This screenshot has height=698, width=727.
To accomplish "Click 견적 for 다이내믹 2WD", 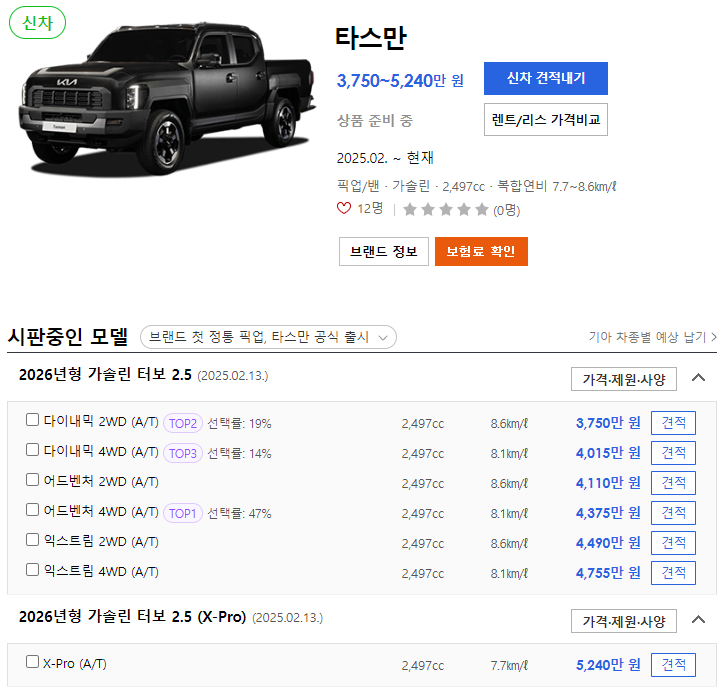I will (x=673, y=423).
